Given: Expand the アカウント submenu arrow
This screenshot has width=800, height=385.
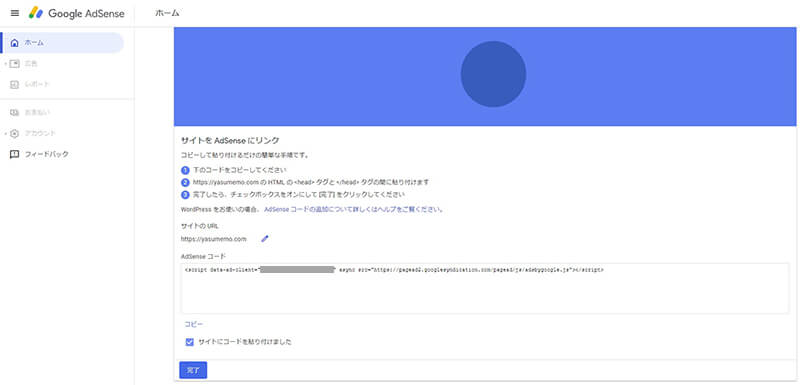Looking at the screenshot, I should 6,134.
